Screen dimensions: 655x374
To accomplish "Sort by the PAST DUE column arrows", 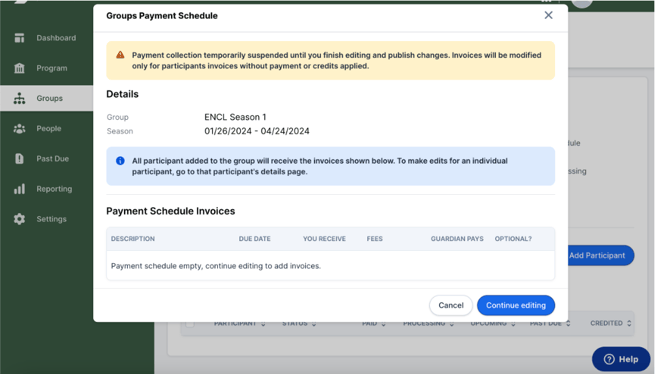I will click(x=568, y=323).
